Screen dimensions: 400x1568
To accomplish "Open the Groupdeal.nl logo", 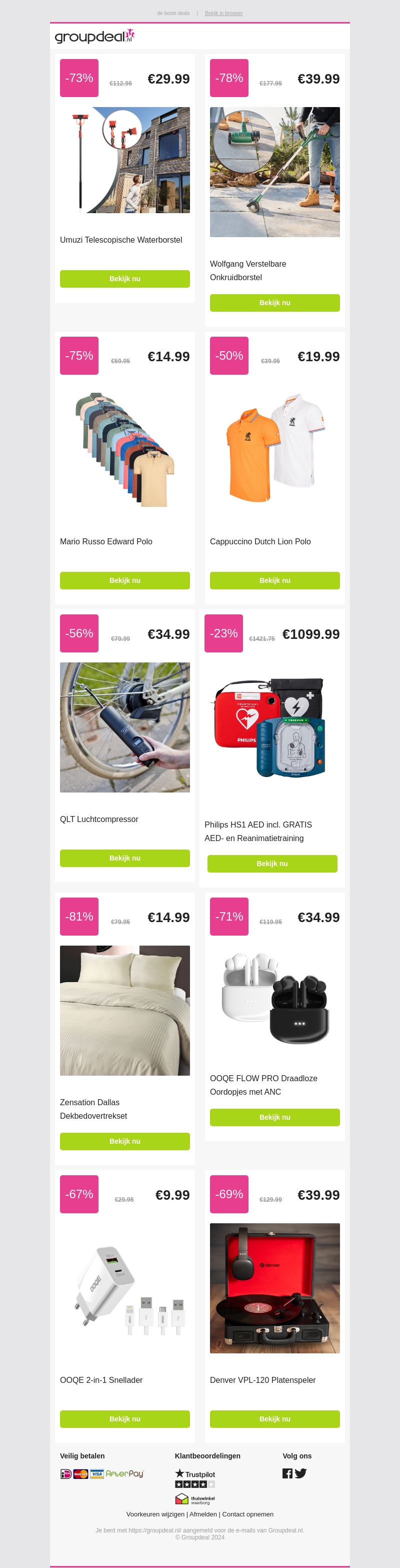I will coord(94,36).
